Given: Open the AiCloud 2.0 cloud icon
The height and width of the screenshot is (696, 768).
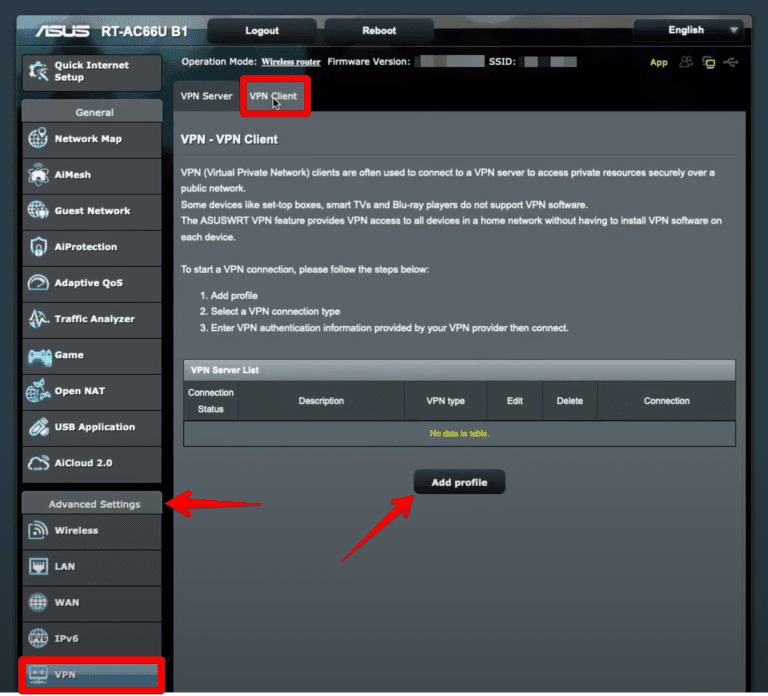Looking at the screenshot, I should click(x=39, y=463).
